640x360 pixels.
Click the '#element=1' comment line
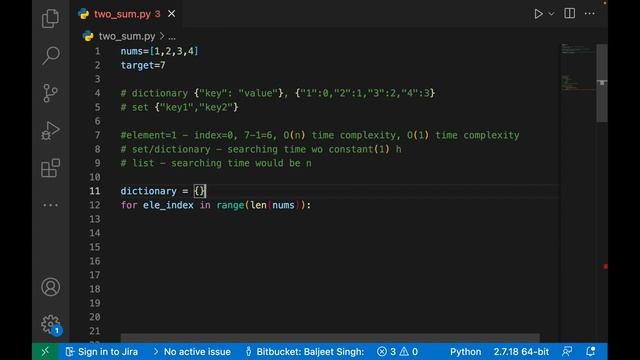pyautogui.click(x=320, y=135)
